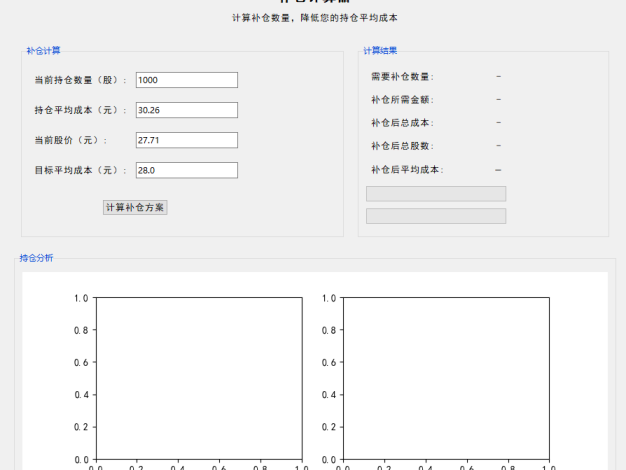Click inside the right empty chart
The image size is (626, 470).
point(445,378)
